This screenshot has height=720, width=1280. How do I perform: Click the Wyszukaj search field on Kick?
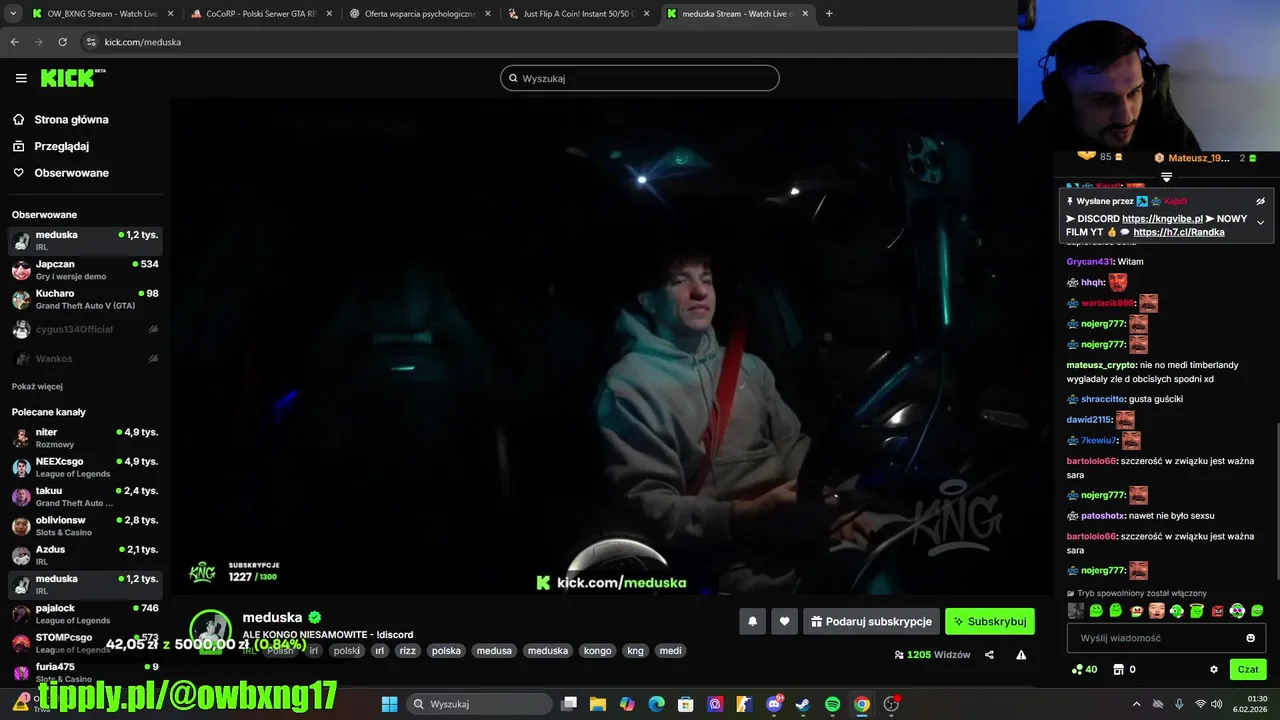640,78
